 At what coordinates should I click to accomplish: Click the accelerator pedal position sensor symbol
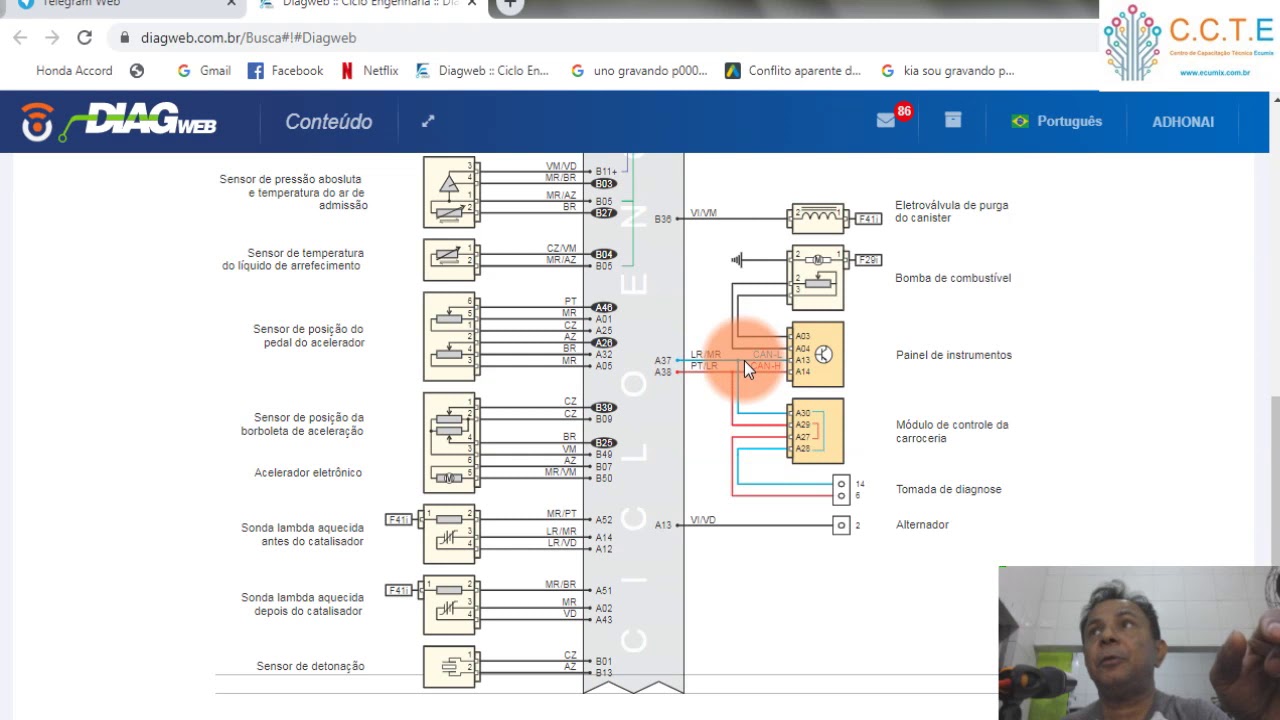coord(450,336)
